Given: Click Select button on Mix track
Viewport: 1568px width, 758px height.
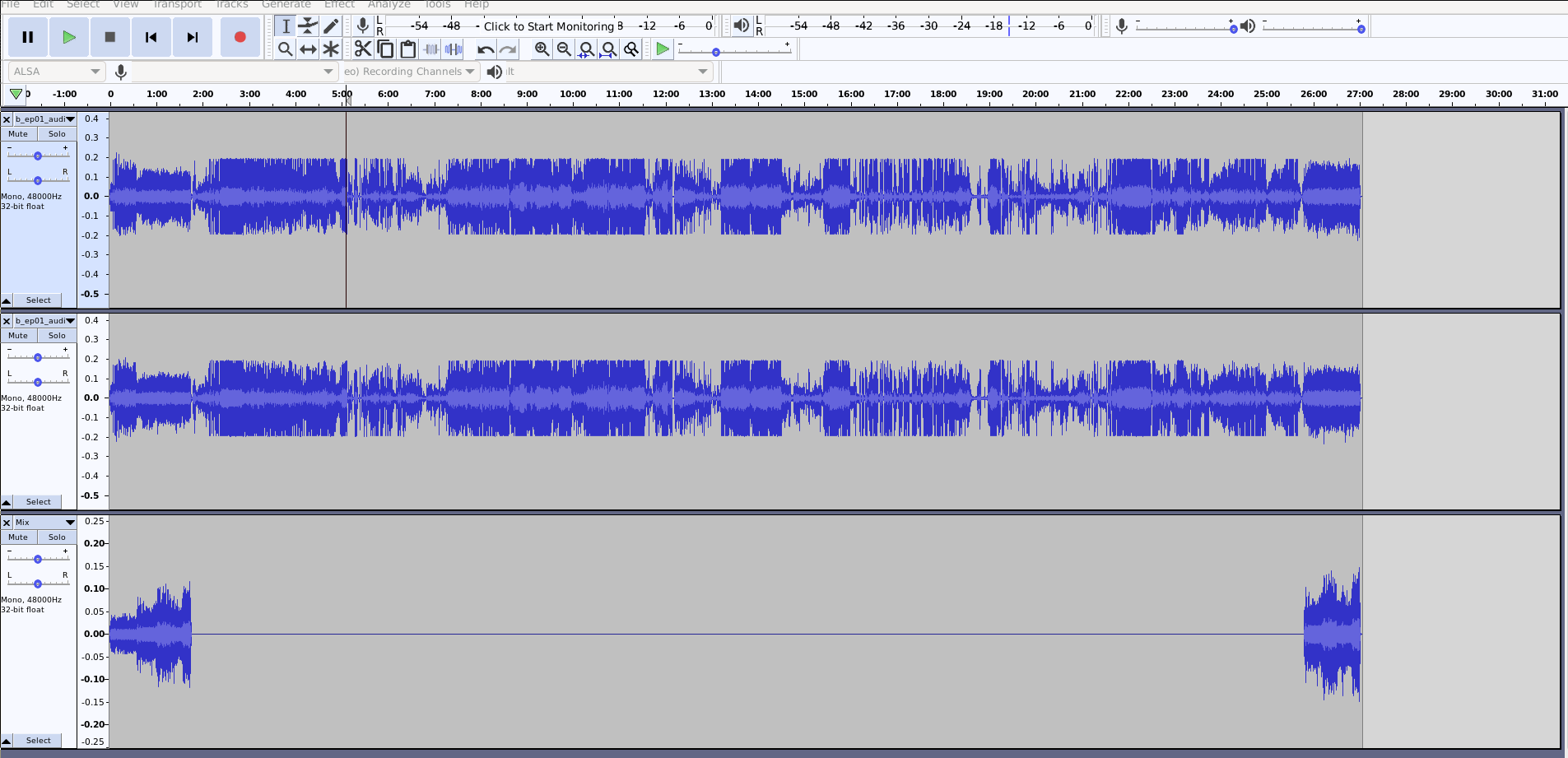Looking at the screenshot, I should pos(38,741).
